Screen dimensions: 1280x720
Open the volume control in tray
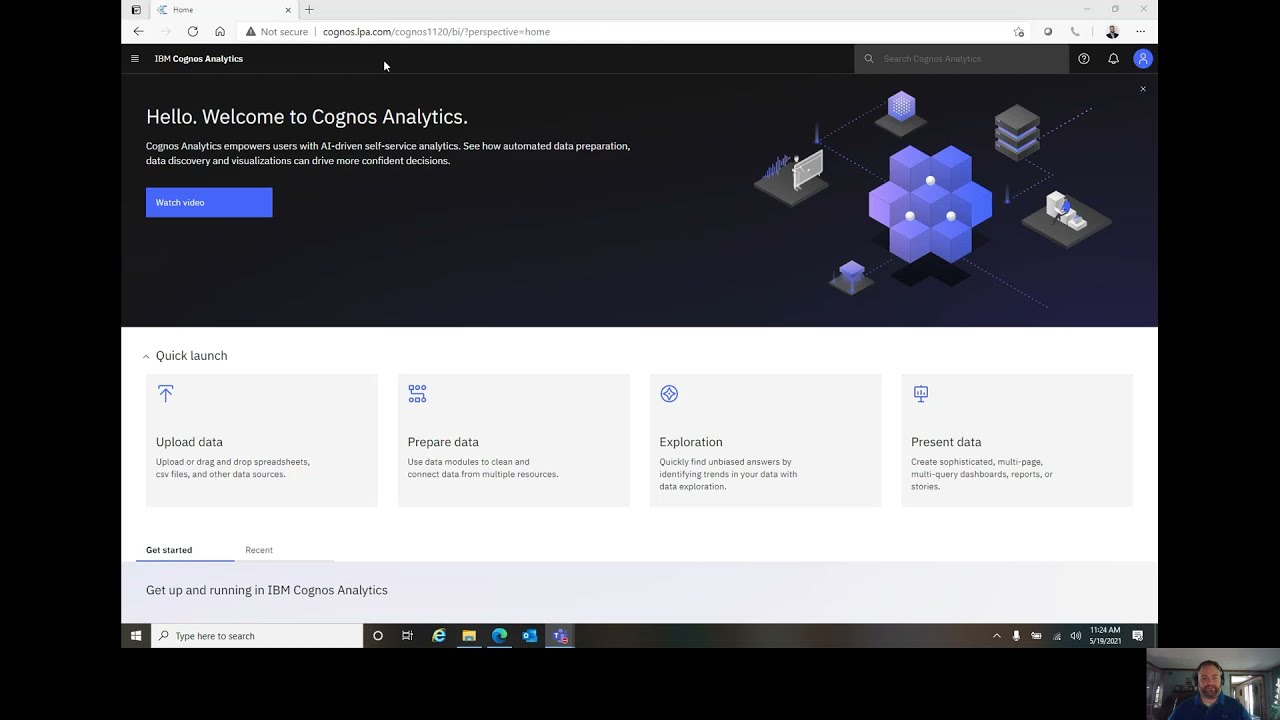[1076, 636]
